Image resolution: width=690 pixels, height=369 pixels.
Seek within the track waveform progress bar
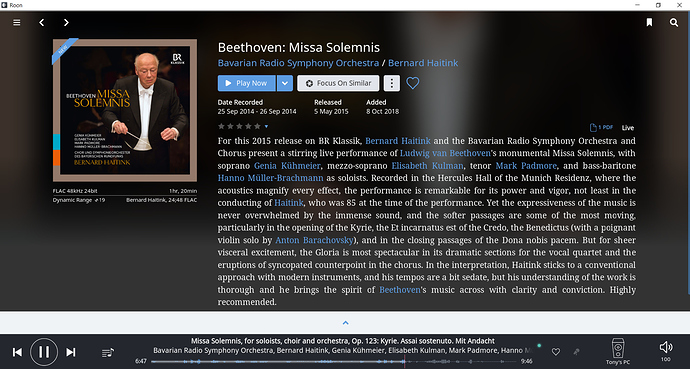coord(333,362)
